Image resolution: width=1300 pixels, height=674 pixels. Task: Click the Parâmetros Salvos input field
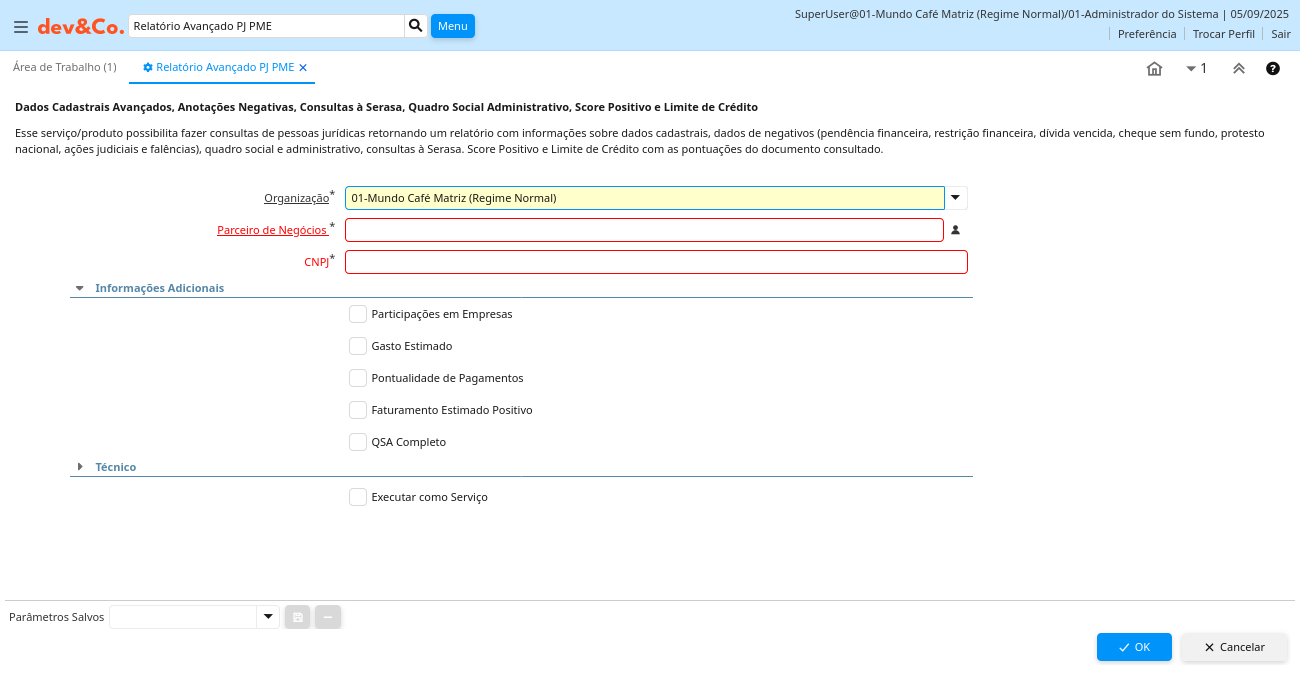tap(183, 617)
